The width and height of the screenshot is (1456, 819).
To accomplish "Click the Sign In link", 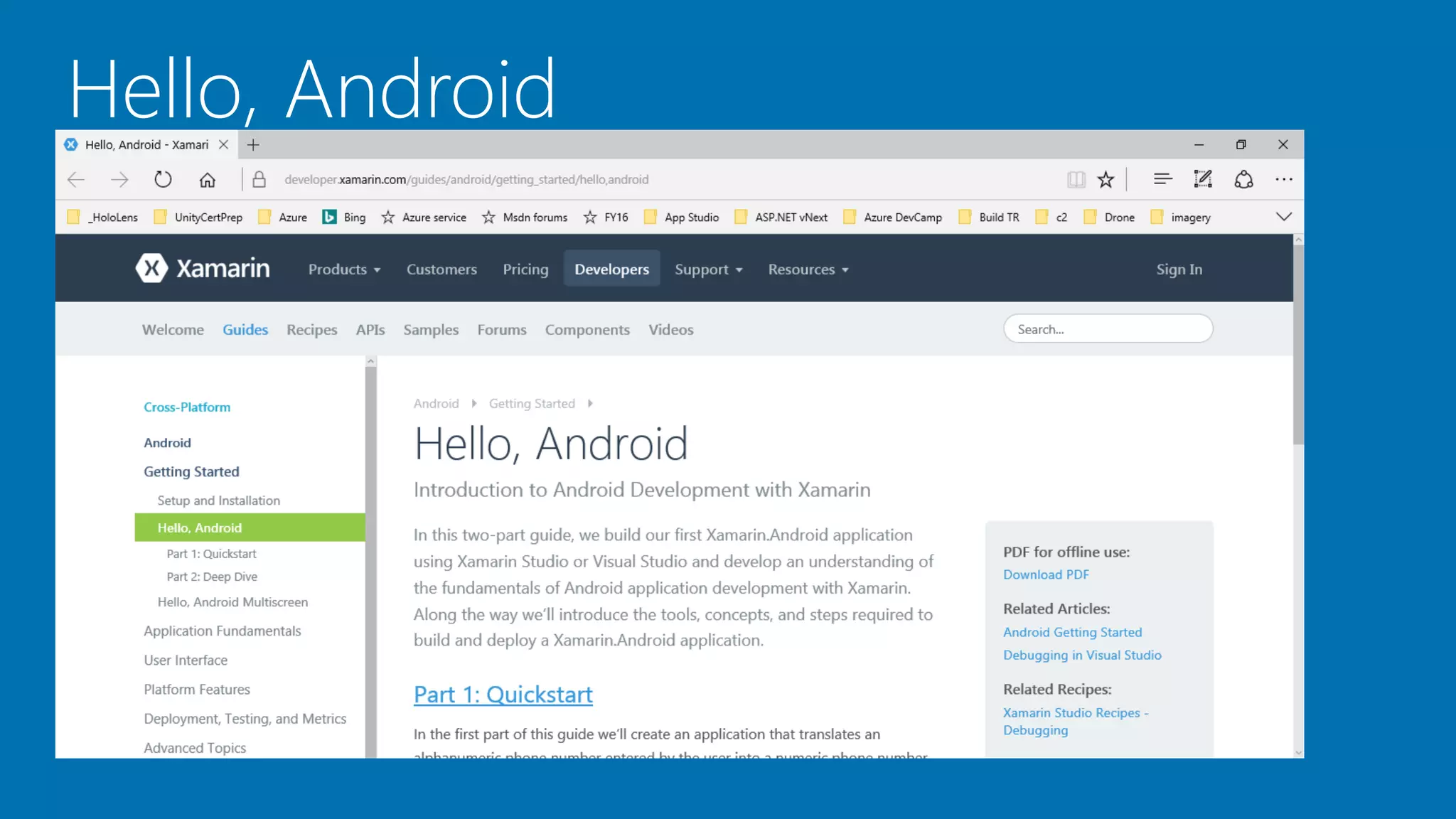I will pyautogui.click(x=1179, y=269).
